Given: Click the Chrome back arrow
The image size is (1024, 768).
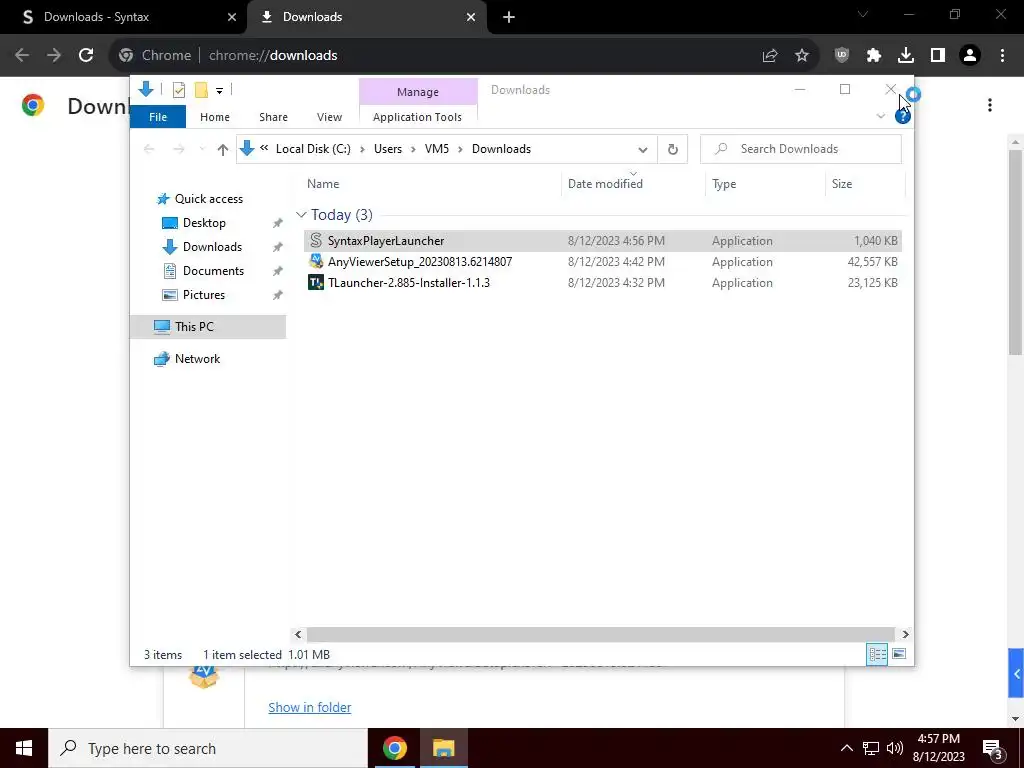Looking at the screenshot, I should point(22,56).
